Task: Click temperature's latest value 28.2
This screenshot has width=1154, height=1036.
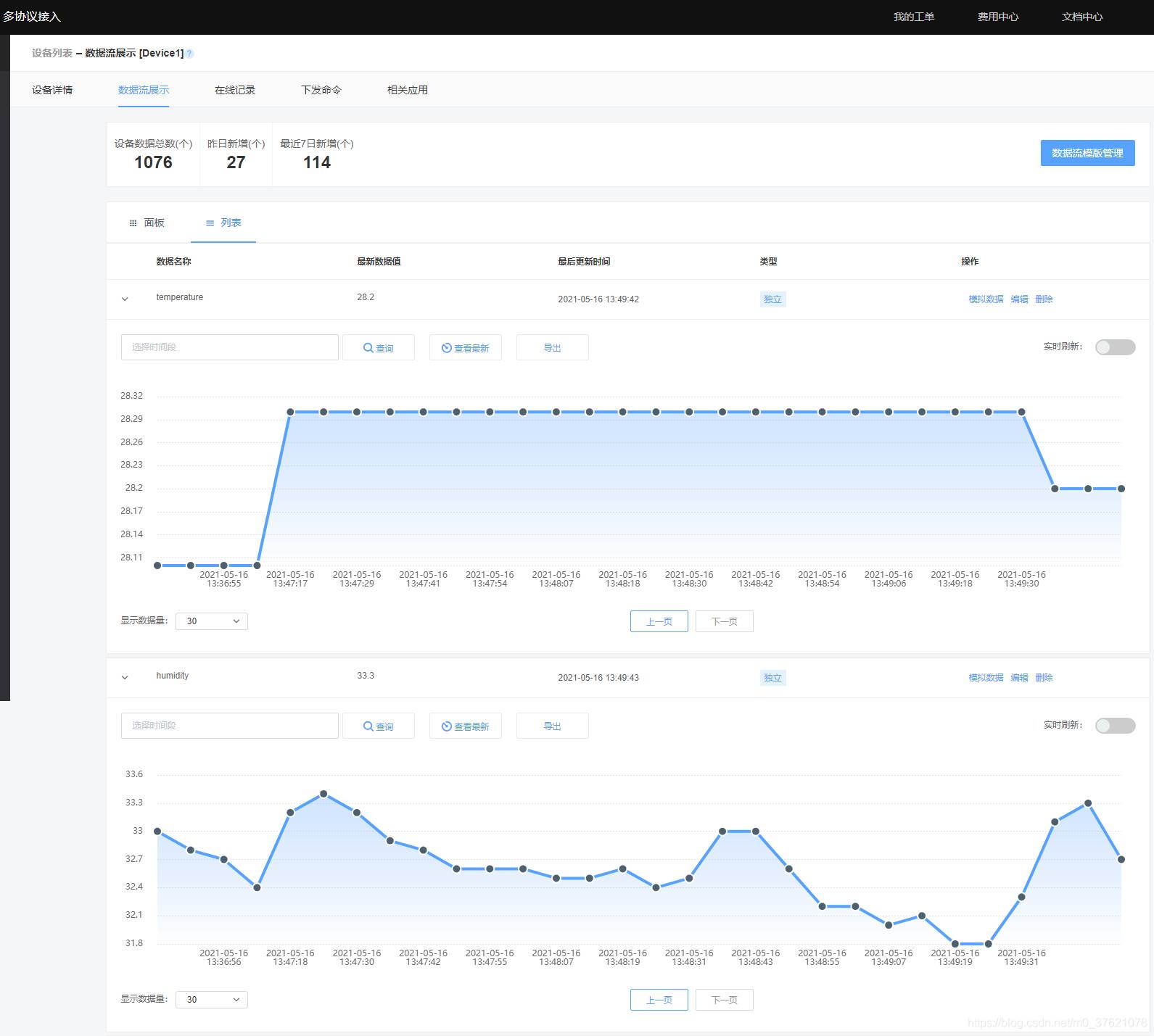Action: (366, 297)
